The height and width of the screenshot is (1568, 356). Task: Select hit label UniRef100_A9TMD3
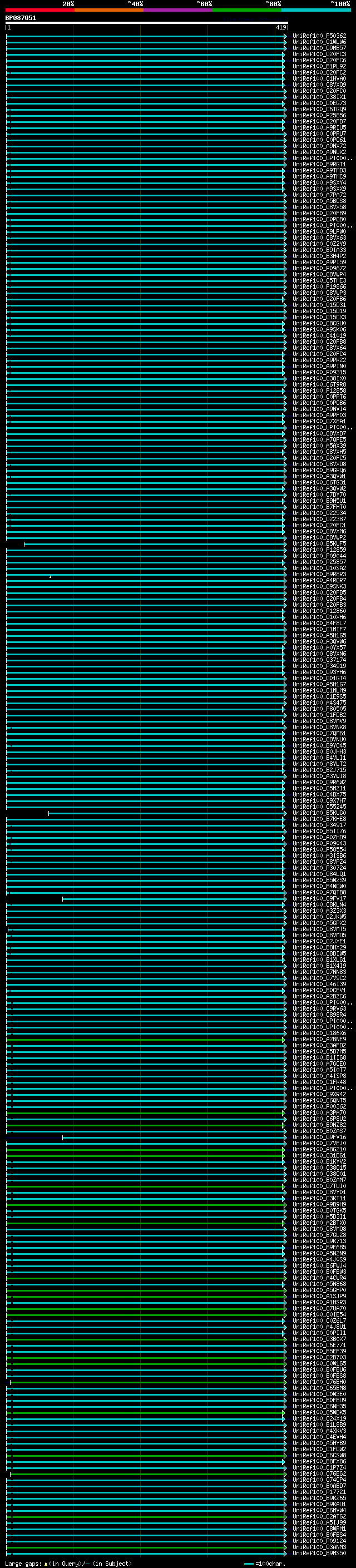tap(319, 170)
